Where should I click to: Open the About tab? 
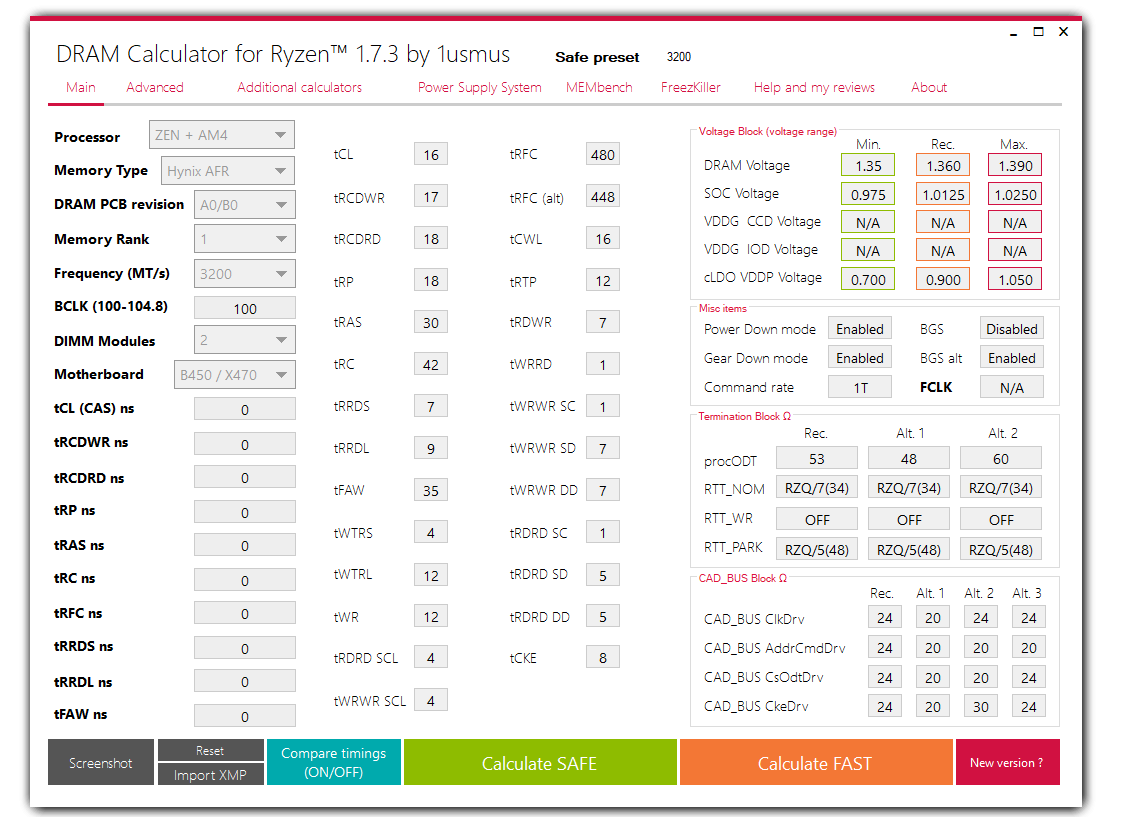(929, 87)
